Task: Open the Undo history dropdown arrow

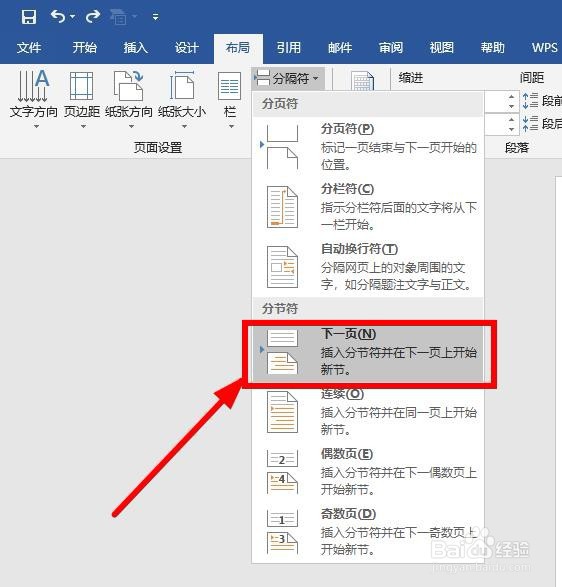Action: pyautogui.click(x=73, y=17)
